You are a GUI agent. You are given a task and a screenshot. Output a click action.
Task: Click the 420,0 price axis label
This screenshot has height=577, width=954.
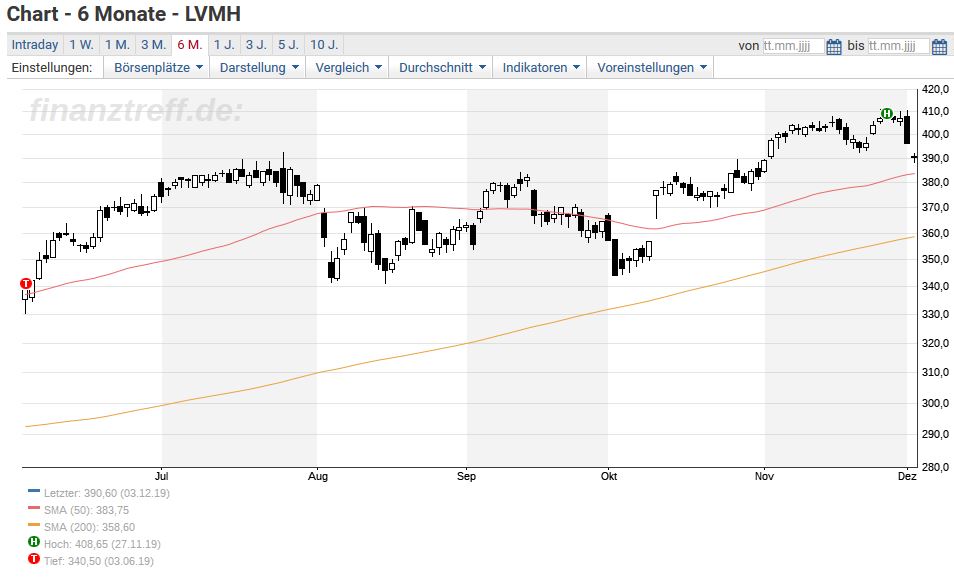tap(936, 89)
